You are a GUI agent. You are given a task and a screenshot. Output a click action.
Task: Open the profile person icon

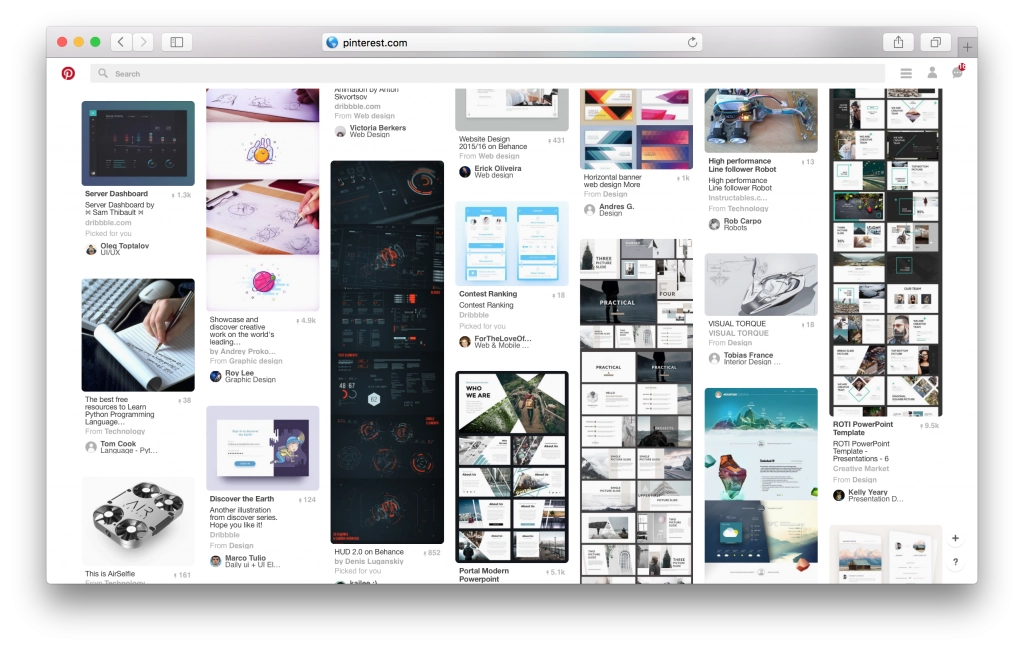pos(932,73)
